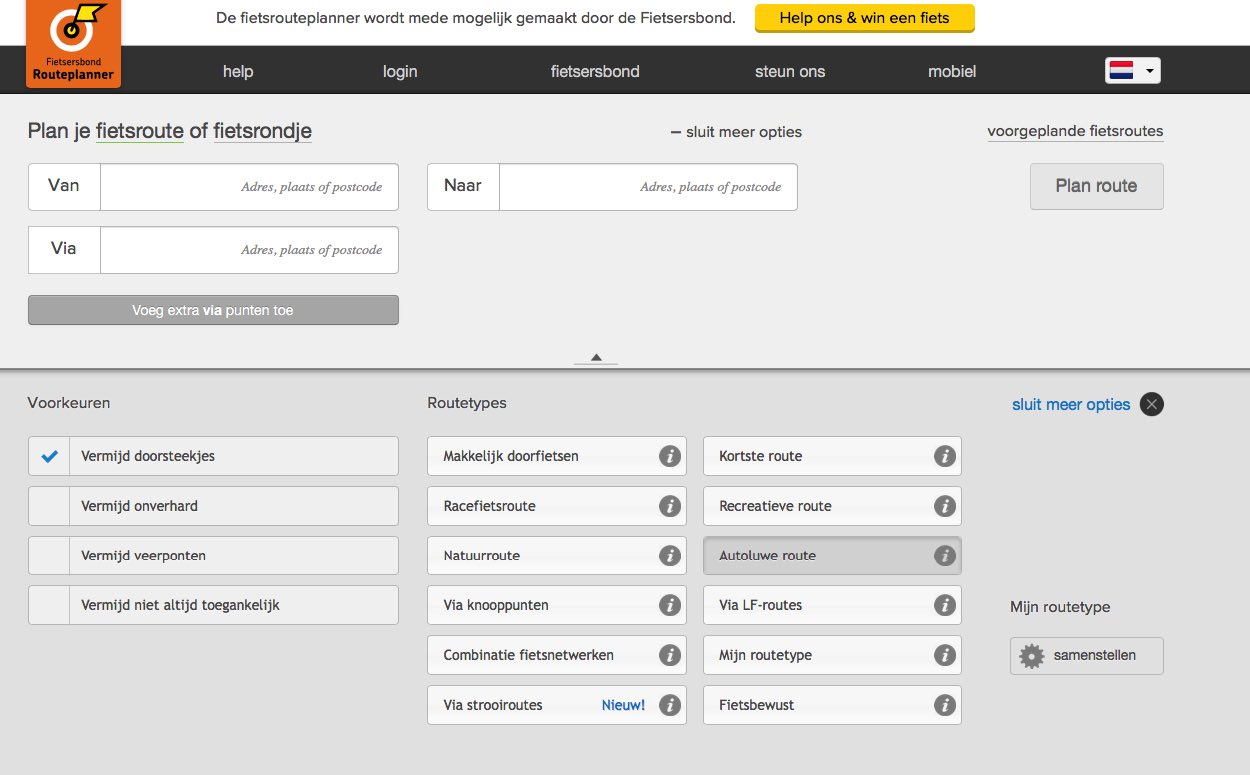
Task: Enable Vermijd onverhard
Action: click(x=49, y=506)
